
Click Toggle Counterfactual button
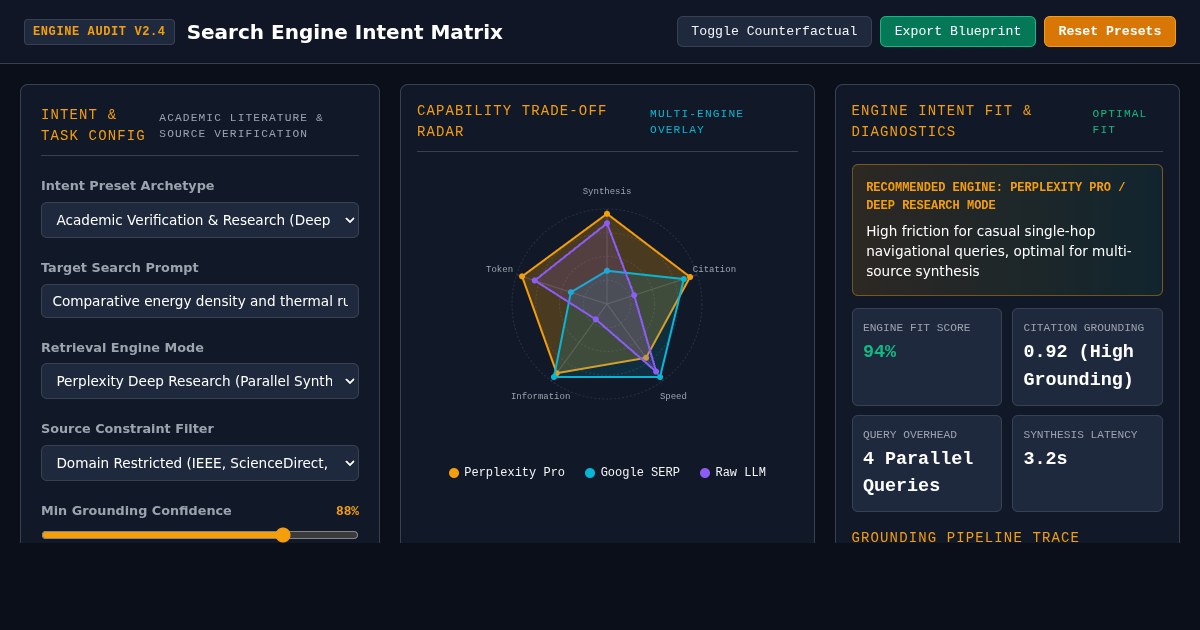[774, 31]
